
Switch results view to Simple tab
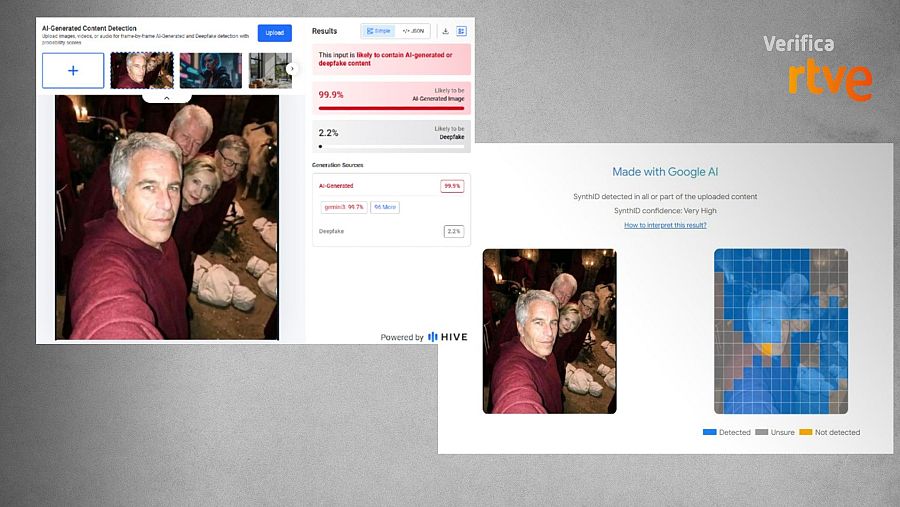click(x=378, y=31)
